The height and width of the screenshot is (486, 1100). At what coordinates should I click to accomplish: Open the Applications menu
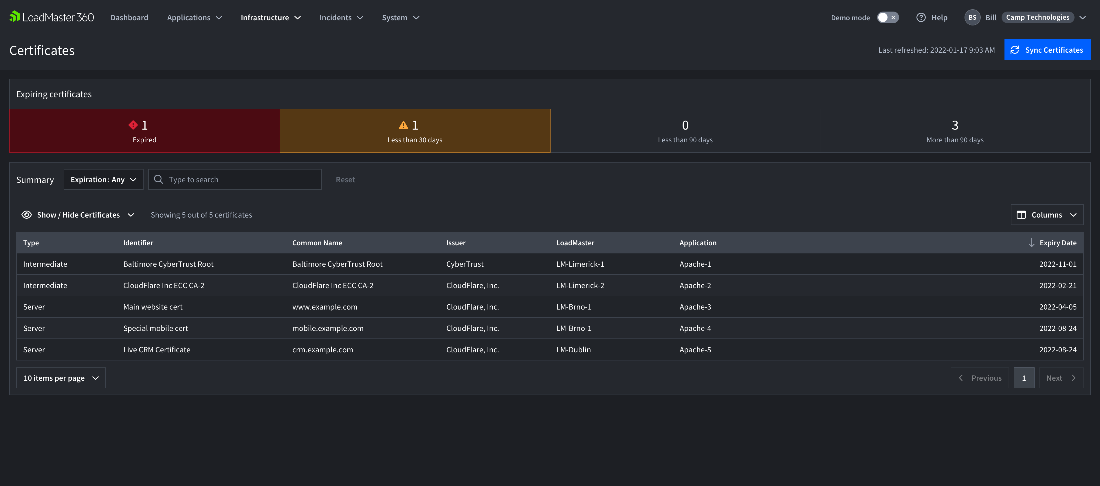click(194, 17)
